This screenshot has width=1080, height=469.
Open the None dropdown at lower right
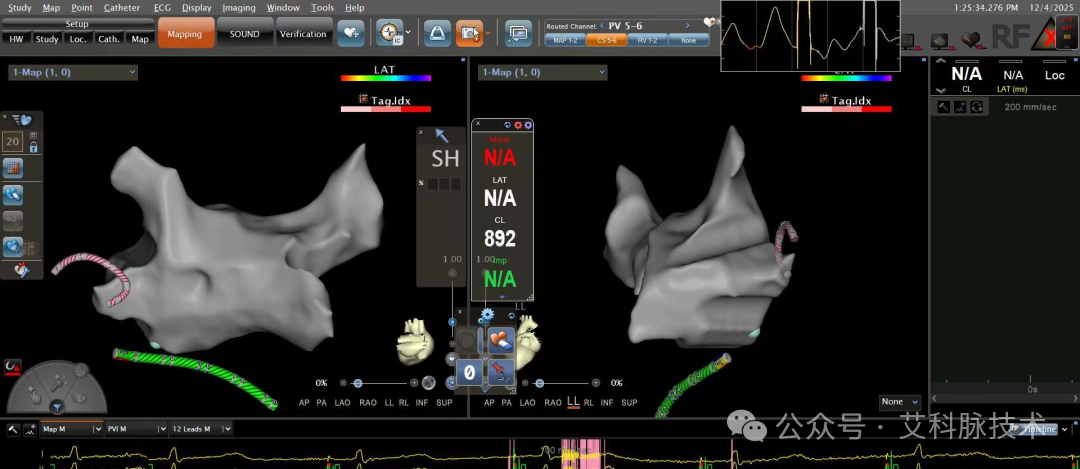(900, 402)
